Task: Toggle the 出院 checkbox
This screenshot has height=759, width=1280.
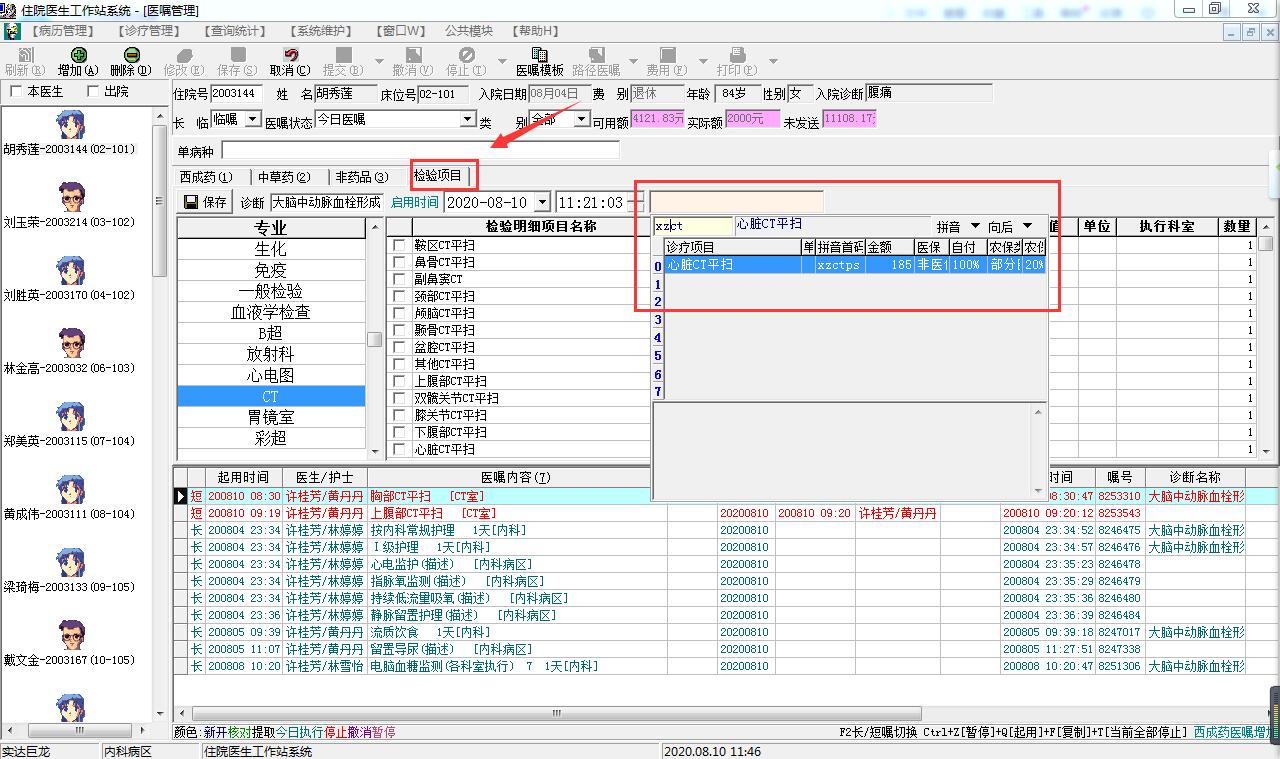Action: point(93,92)
